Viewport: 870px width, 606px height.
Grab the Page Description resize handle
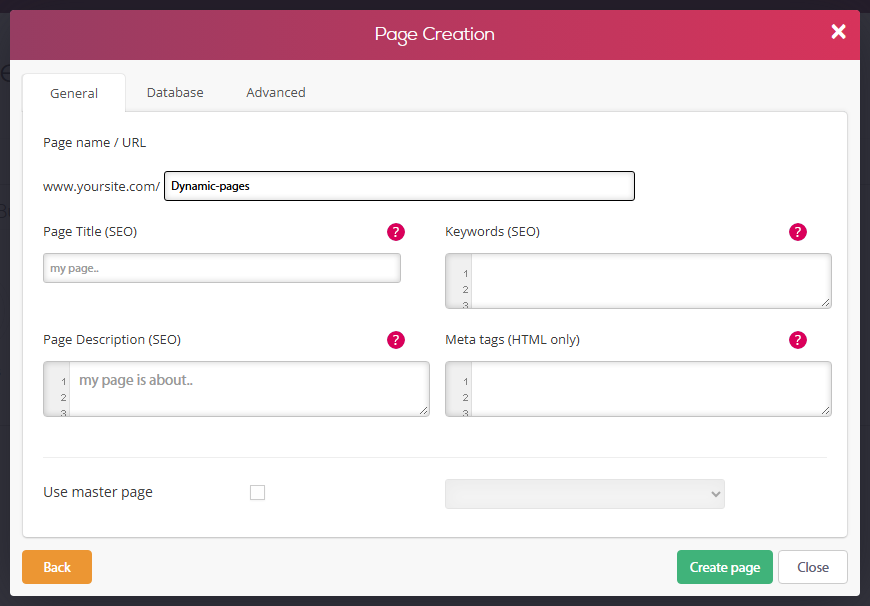pyautogui.click(x=424, y=410)
